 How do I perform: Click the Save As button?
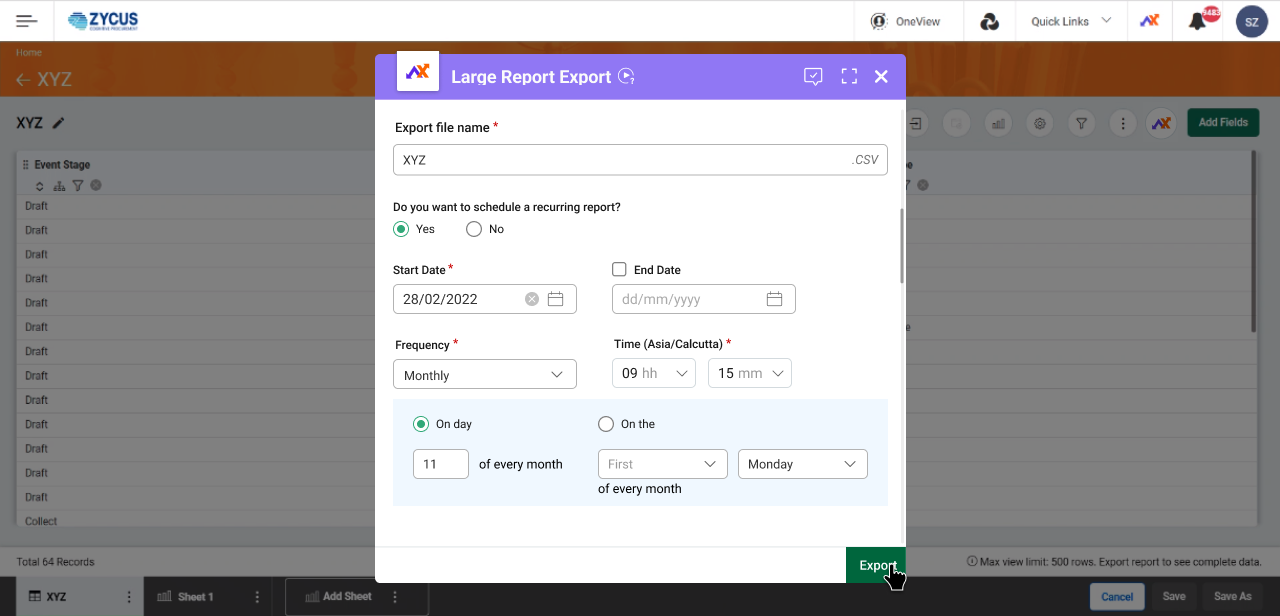click(x=1232, y=595)
